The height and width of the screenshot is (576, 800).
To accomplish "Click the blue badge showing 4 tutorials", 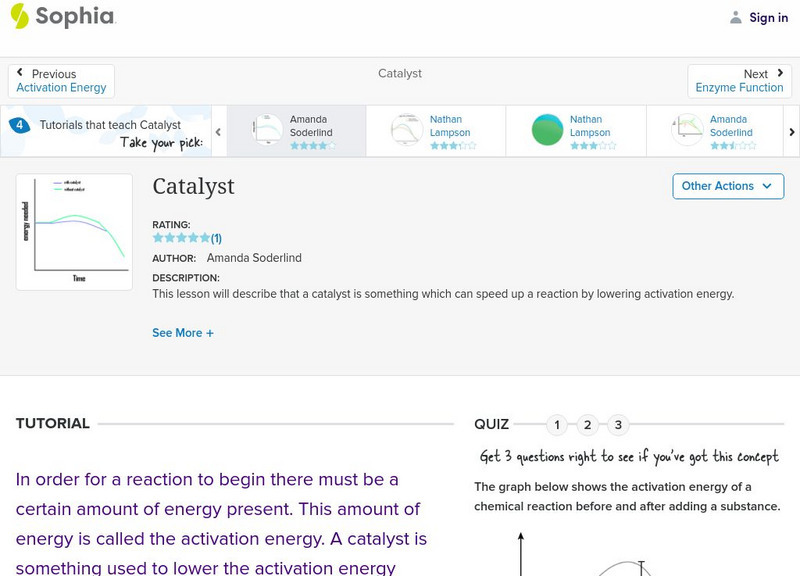I will [x=19, y=125].
